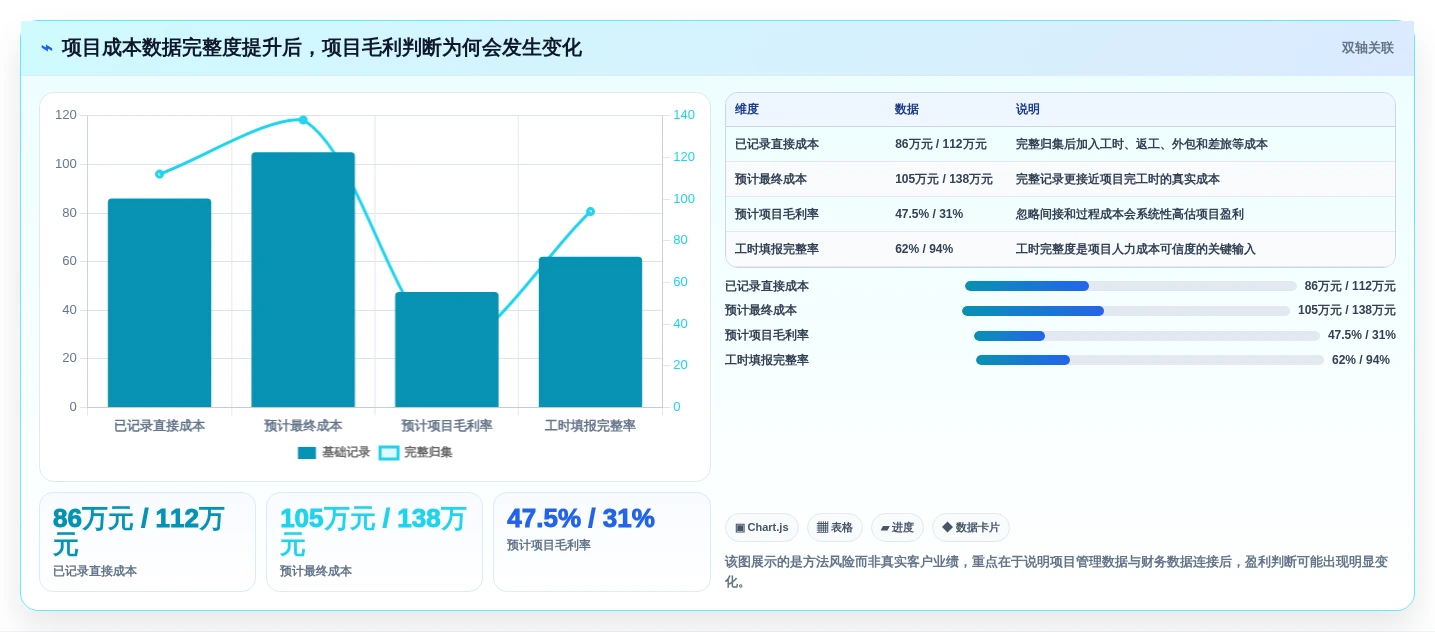
Task: Click the 工时填报完整率 progress bar
Action: click(x=1150, y=360)
